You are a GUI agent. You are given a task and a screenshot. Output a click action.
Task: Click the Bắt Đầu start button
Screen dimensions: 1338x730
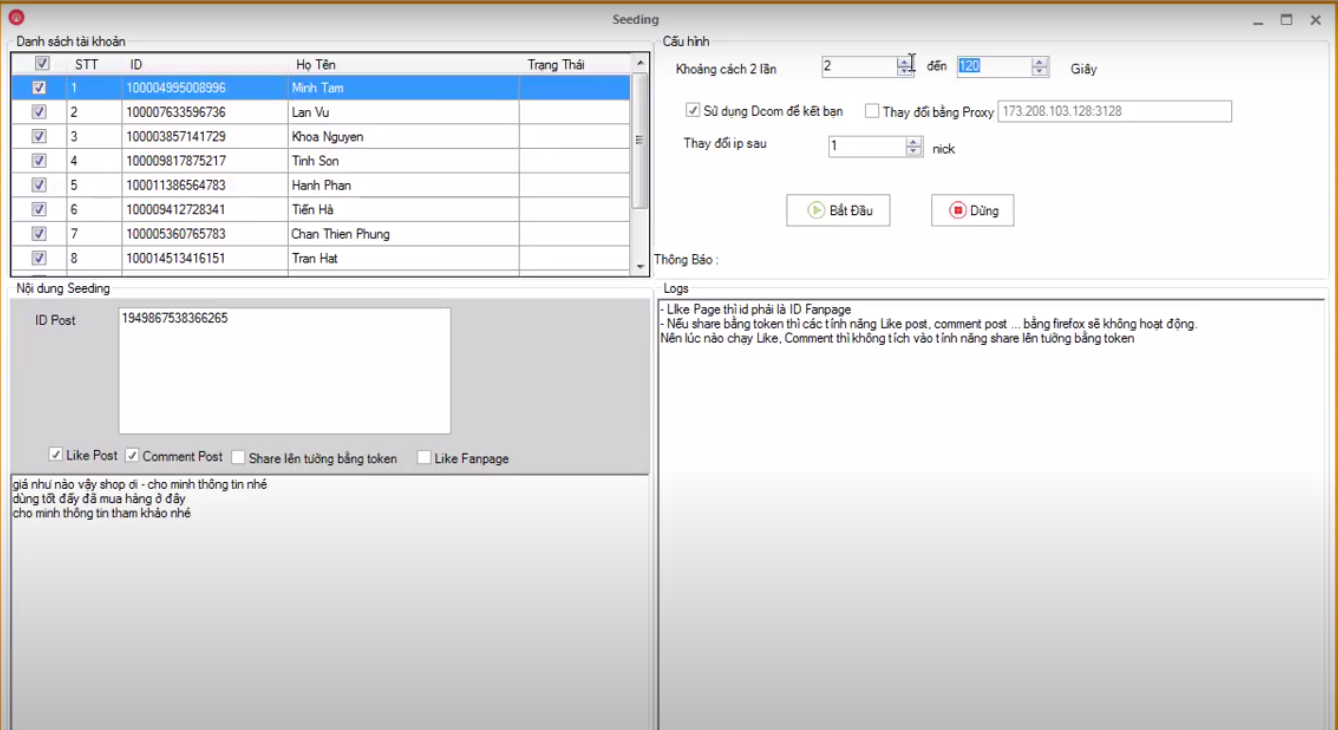click(838, 211)
